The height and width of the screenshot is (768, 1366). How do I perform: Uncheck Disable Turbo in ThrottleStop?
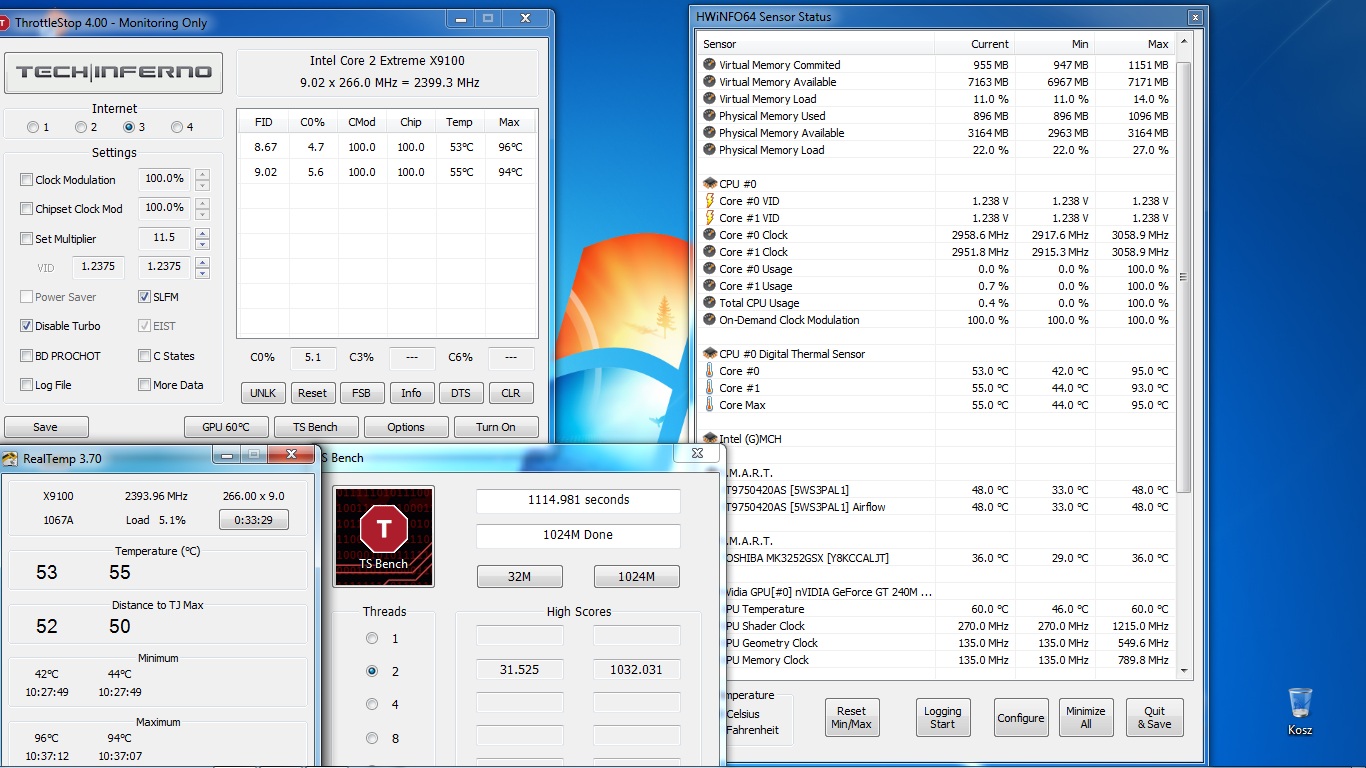click(27, 326)
